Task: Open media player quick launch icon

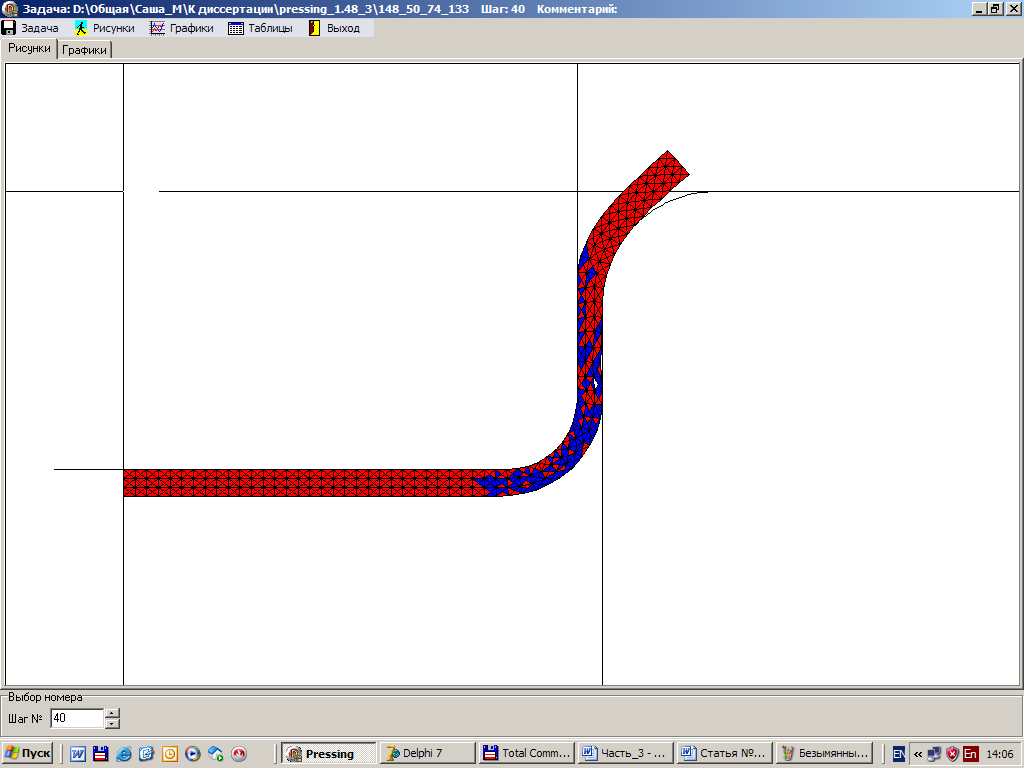Action: pos(193,754)
